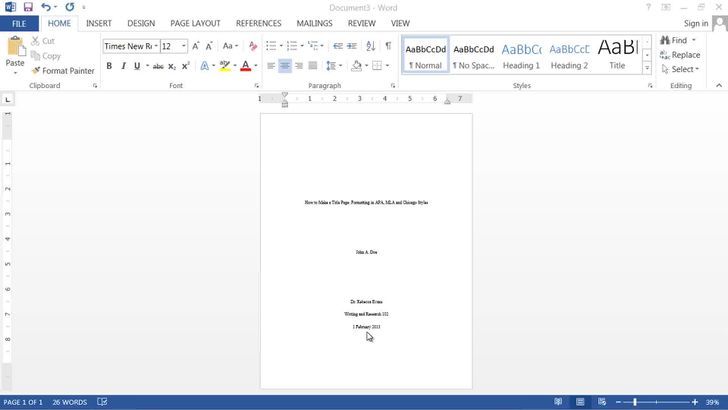Click the Replace button in Editing
This screenshot has height=410, width=728.
click(x=679, y=55)
